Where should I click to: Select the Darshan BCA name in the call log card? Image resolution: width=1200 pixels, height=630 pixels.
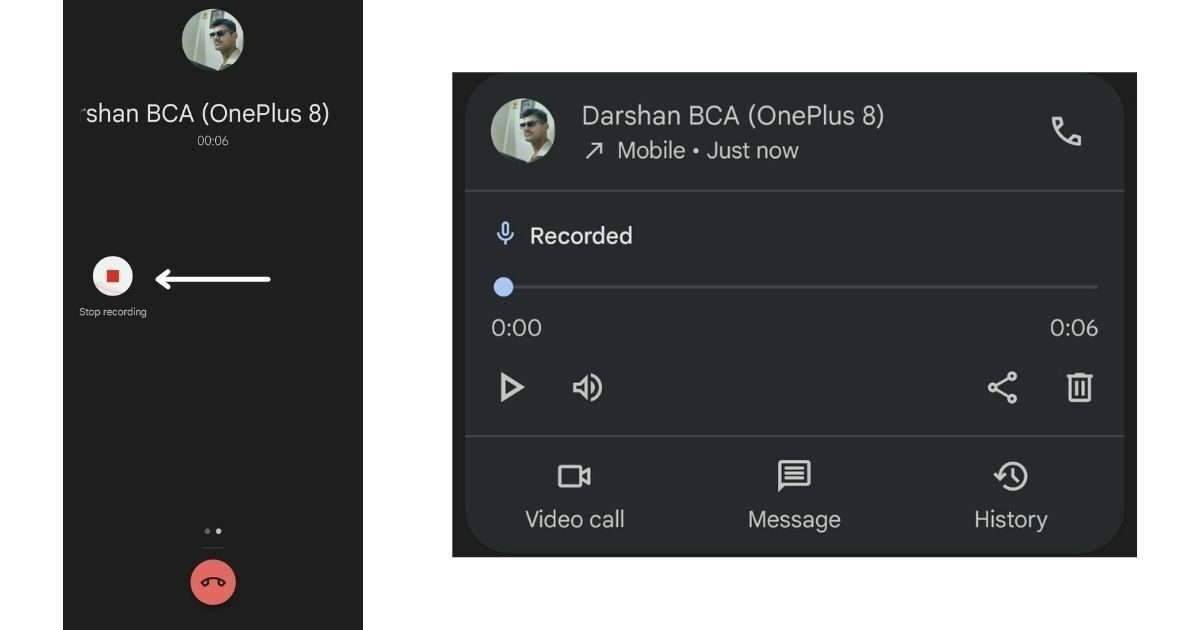pos(733,116)
